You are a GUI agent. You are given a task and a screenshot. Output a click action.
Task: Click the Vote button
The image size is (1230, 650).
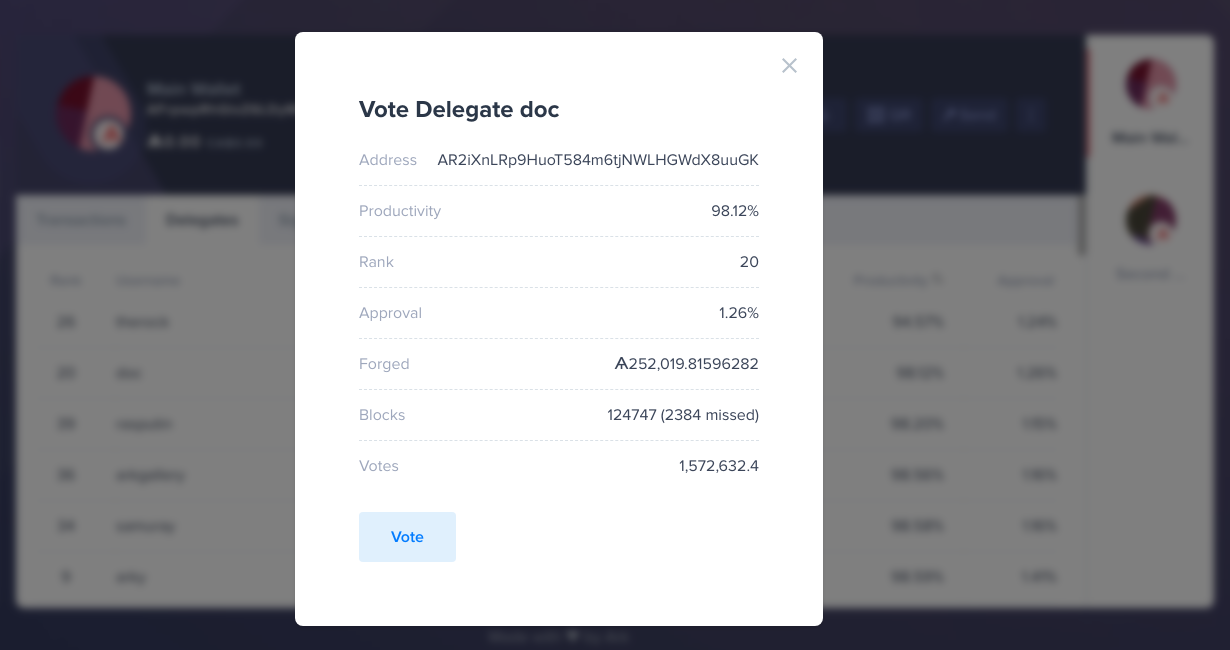(407, 537)
